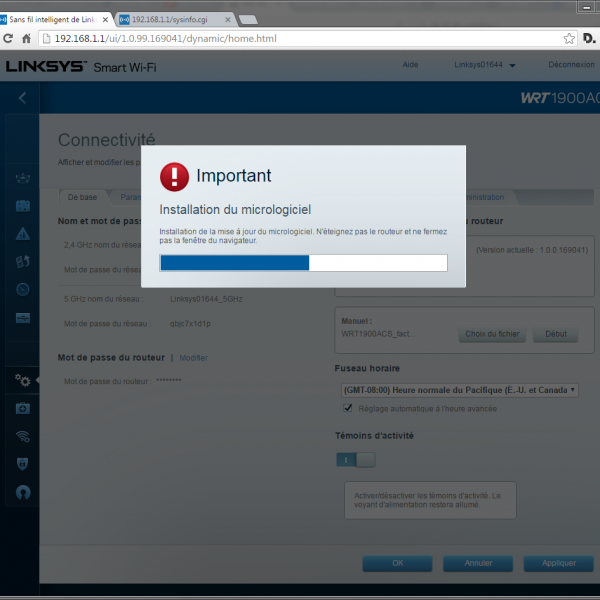This screenshot has width=600, height=600.
Task: Open the Speed Test clock icon in sidebar
Action: [22, 290]
